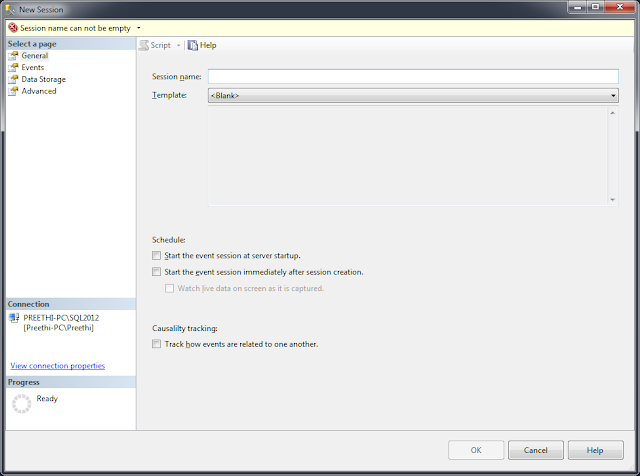Click the General page icon
This screenshot has height=476, width=640.
(x=13, y=56)
